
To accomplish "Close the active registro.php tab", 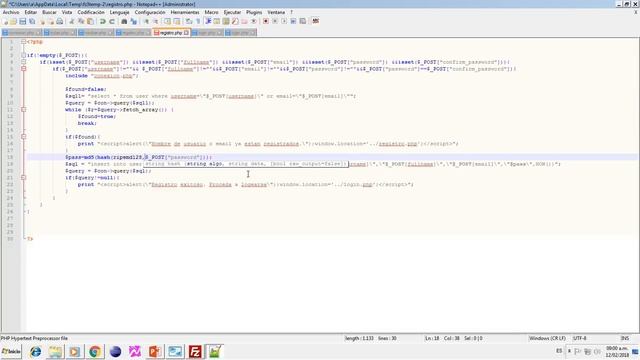I will pos(186,33).
